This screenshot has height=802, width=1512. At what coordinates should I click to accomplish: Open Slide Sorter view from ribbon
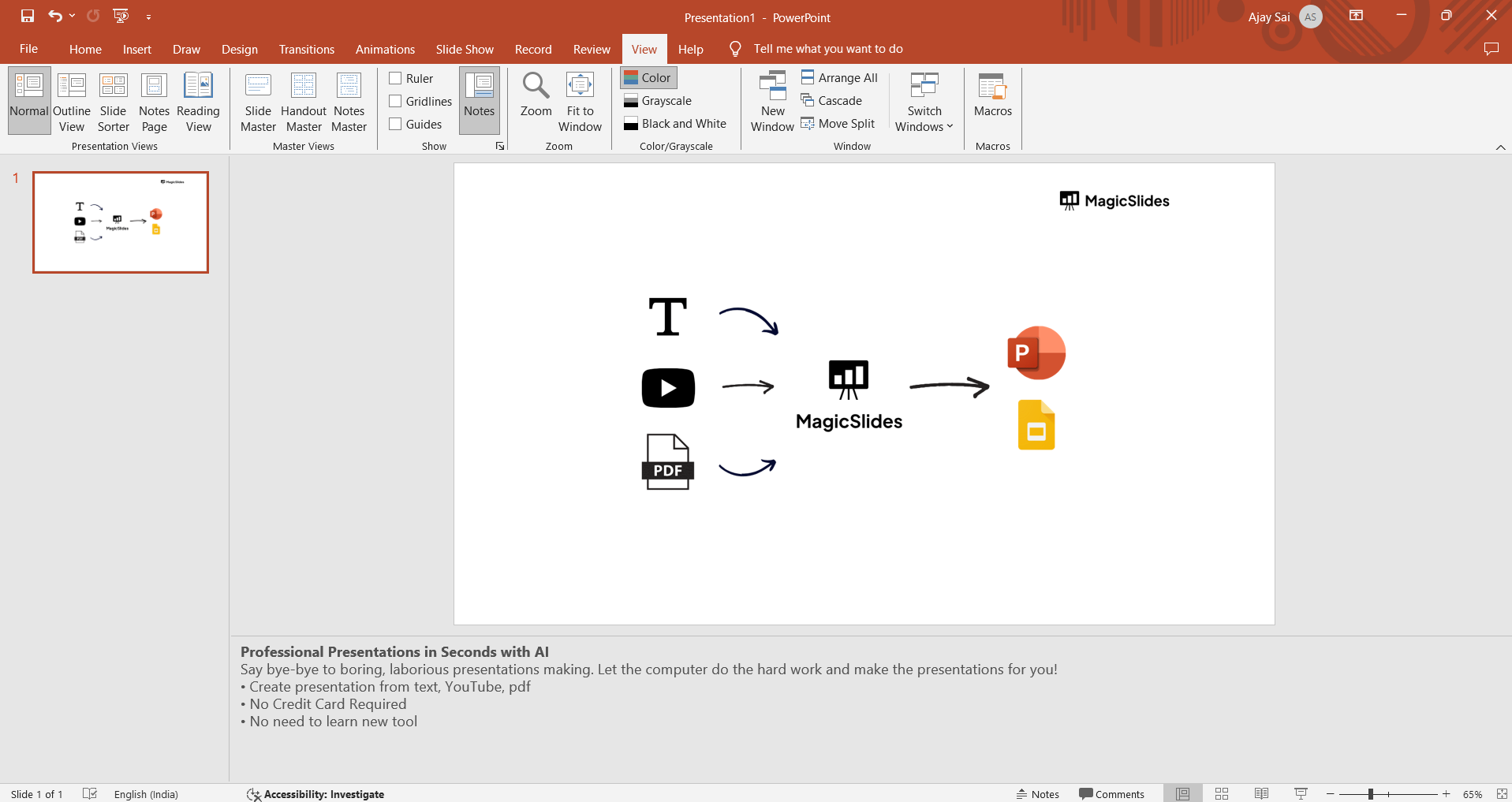click(x=113, y=103)
